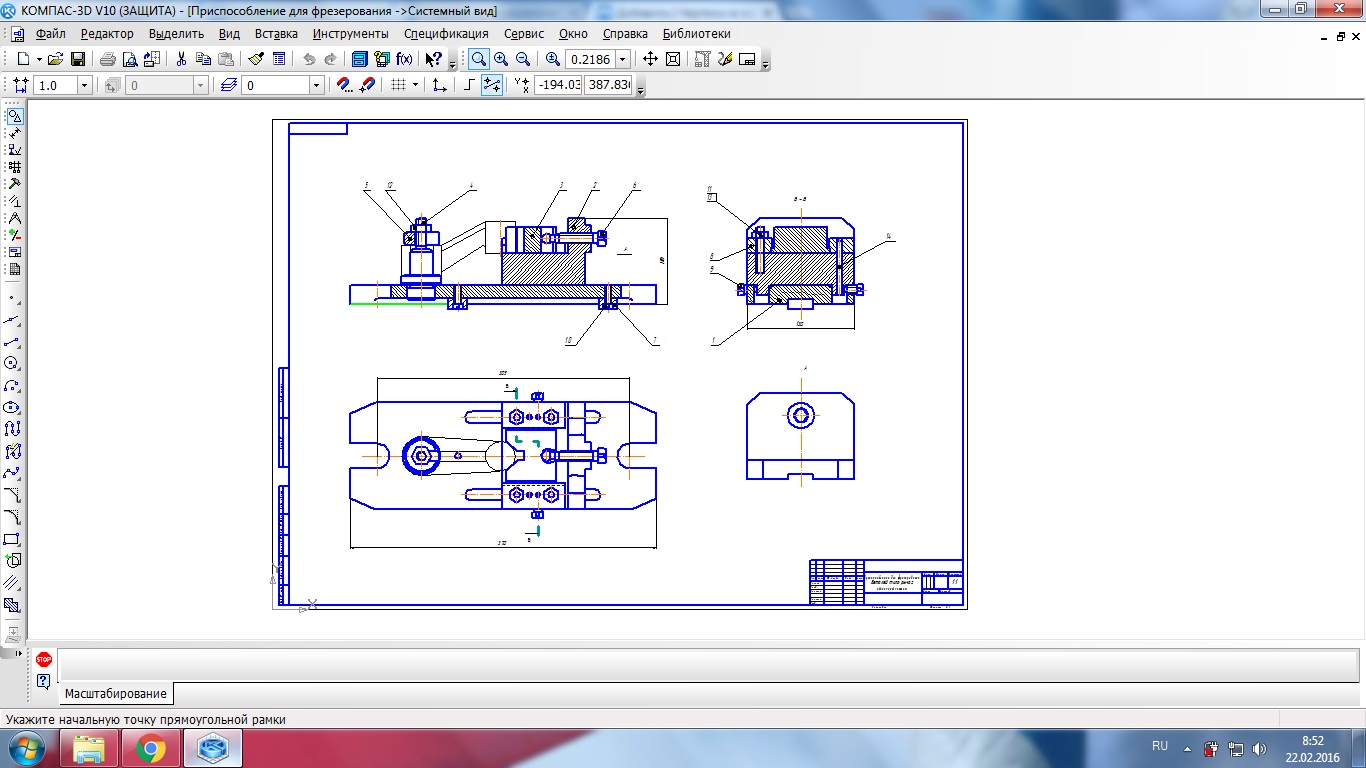The height and width of the screenshot is (768, 1366).
Task: Select the Point tool
Action: [x=13, y=298]
